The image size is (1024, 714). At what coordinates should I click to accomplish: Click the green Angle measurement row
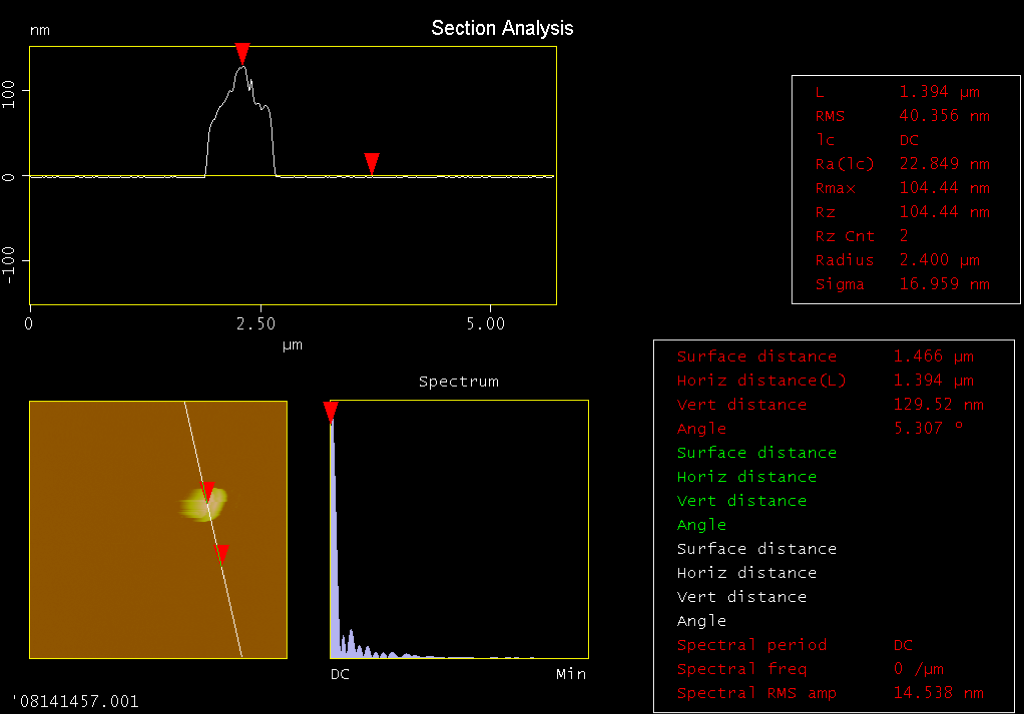(x=701, y=525)
